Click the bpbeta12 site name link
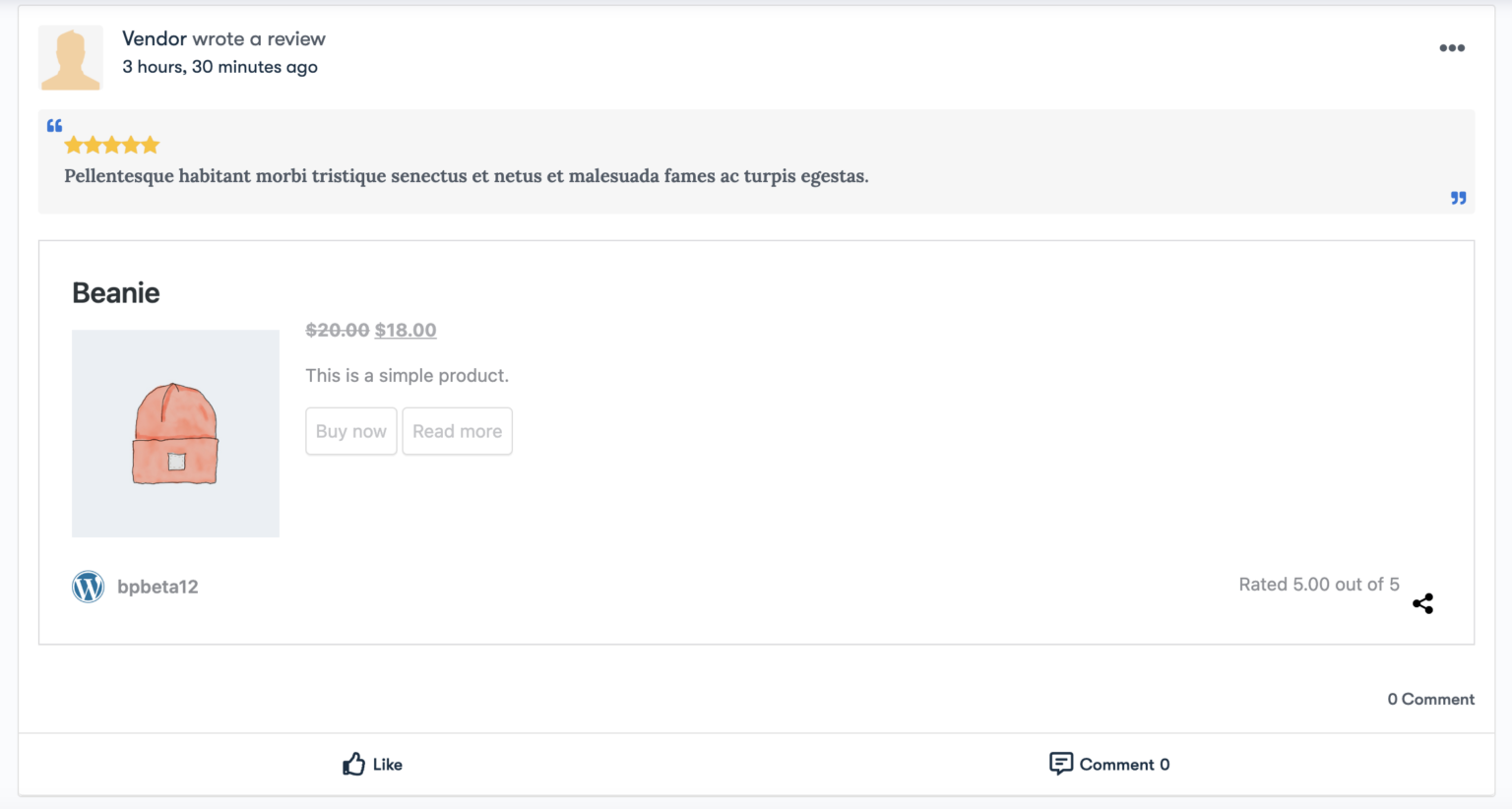The width and height of the screenshot is (1512, 809). (157, 587)
